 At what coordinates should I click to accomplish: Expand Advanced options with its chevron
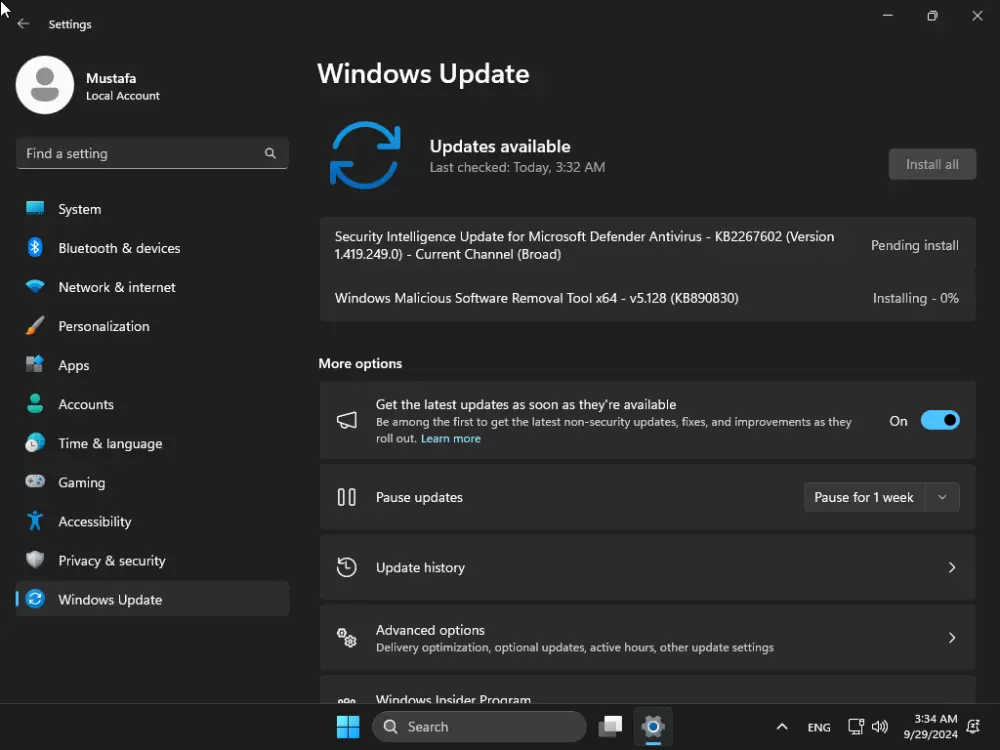pos(952,637)
